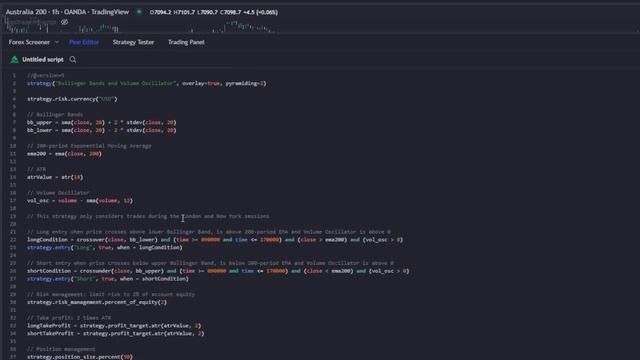This screenshot has height=360, width=640.
Task: Click the strategy declaration on line 2
Action: coord(147,83)
